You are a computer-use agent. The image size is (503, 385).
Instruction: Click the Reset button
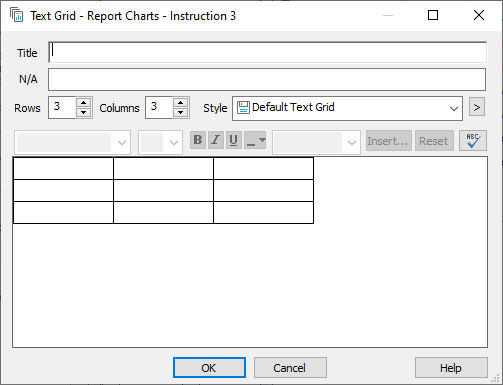[x=434, y=141]
